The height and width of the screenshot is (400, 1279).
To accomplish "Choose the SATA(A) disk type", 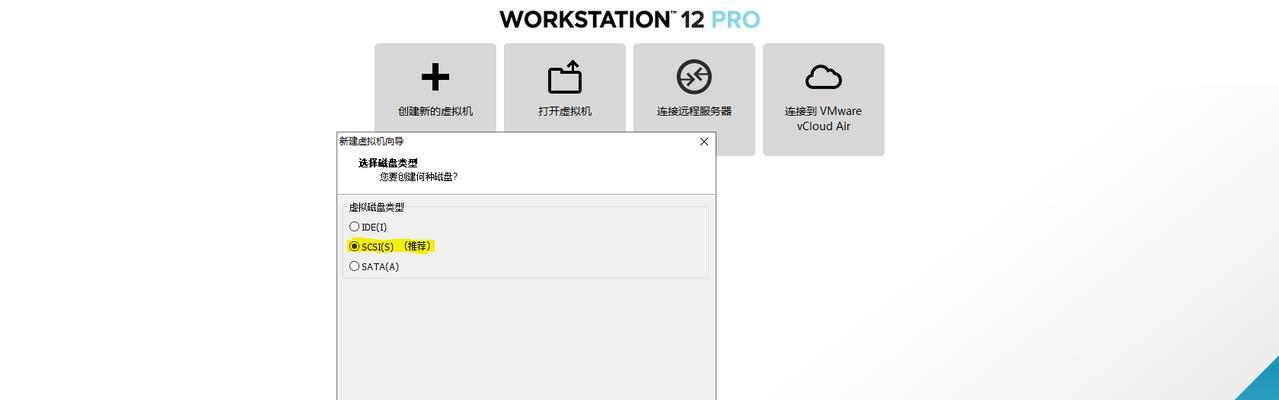I will [x=374, y=266].
